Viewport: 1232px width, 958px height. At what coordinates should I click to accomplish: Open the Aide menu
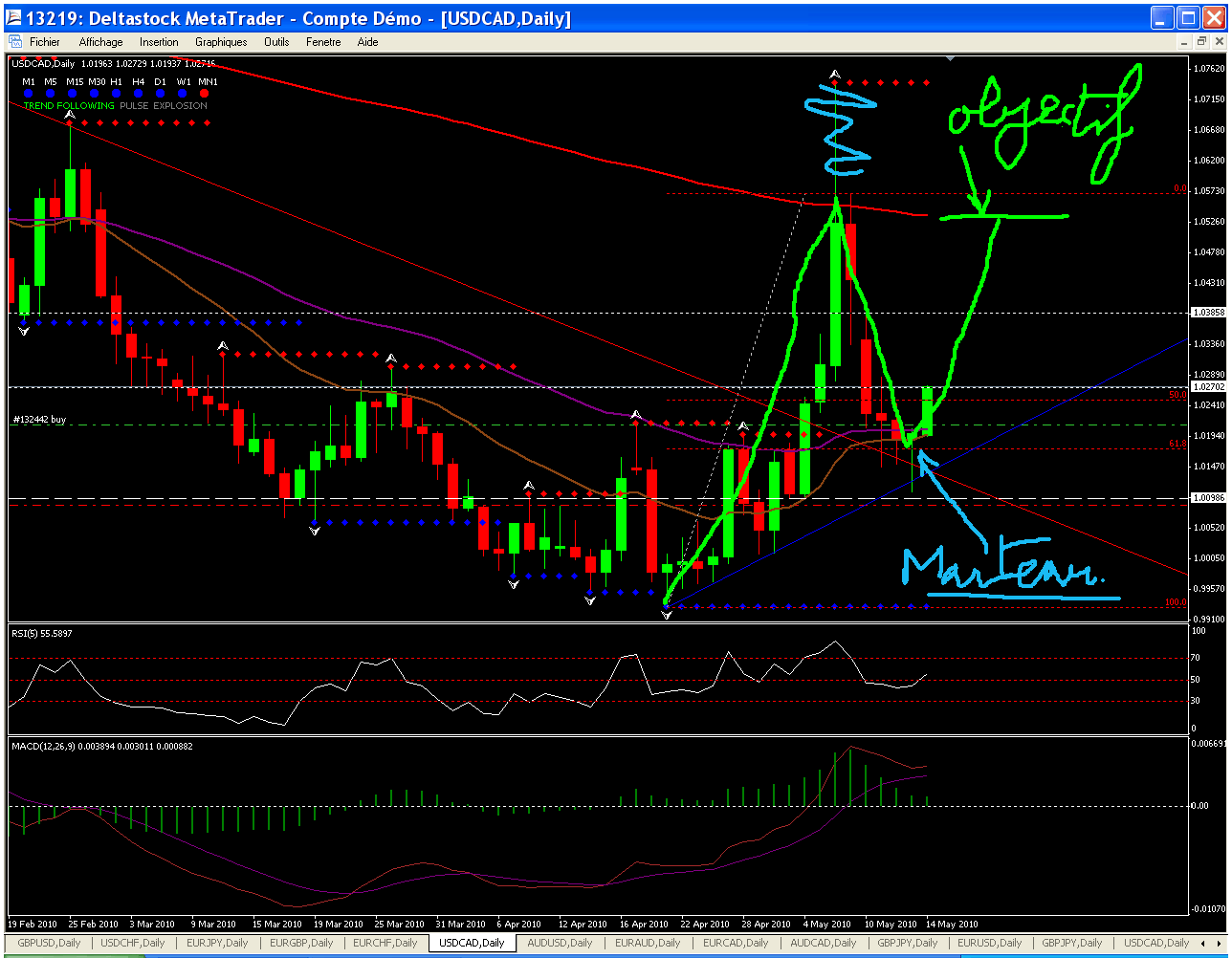[x=367, y=42]
